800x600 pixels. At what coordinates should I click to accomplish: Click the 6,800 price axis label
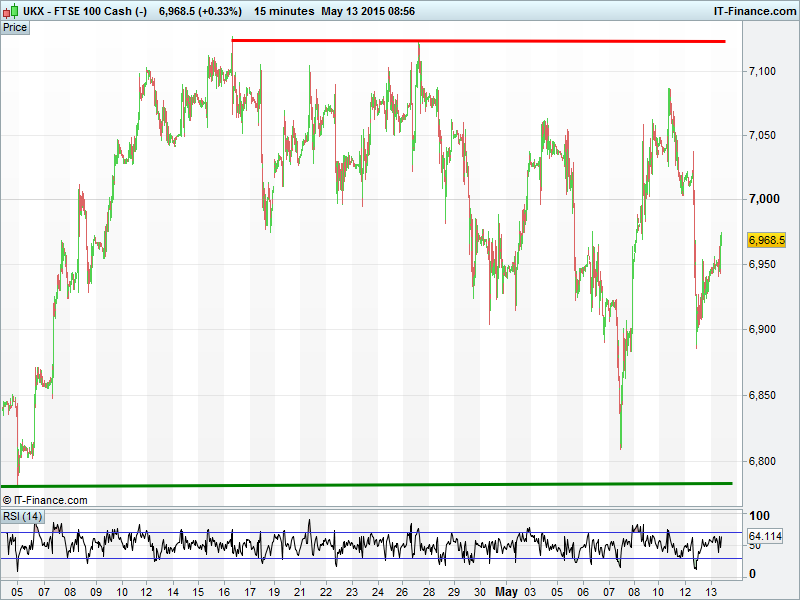point(762,462)
